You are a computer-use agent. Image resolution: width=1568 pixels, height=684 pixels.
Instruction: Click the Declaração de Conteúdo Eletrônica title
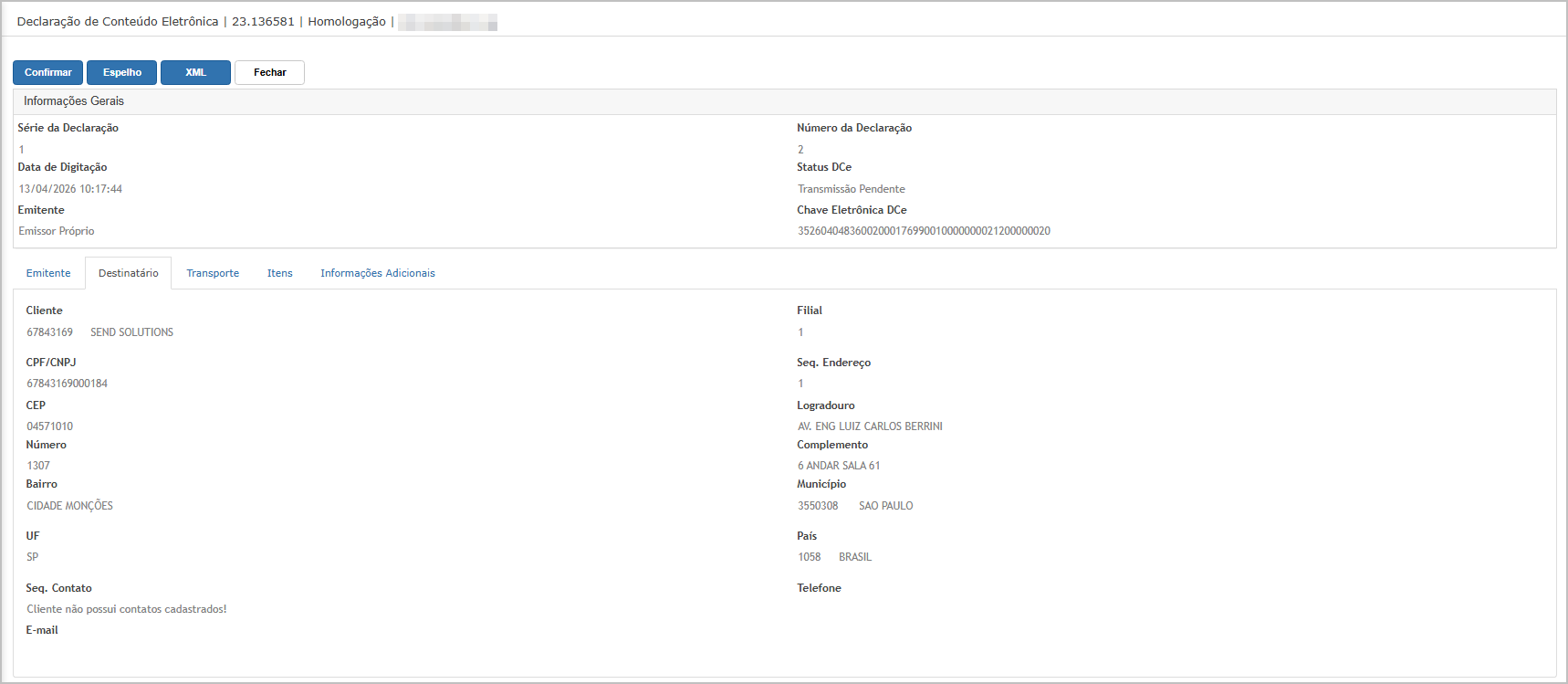coord(118,21)
